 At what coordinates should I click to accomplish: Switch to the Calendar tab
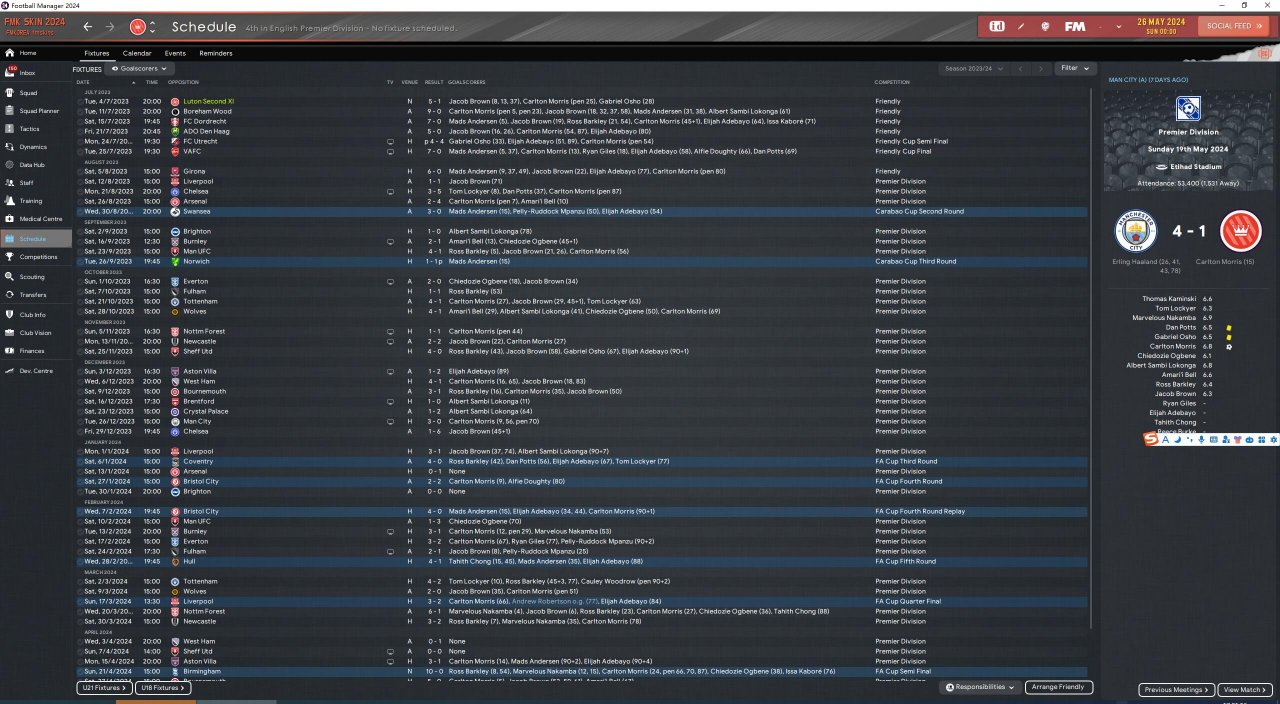[x=137, y=53]
